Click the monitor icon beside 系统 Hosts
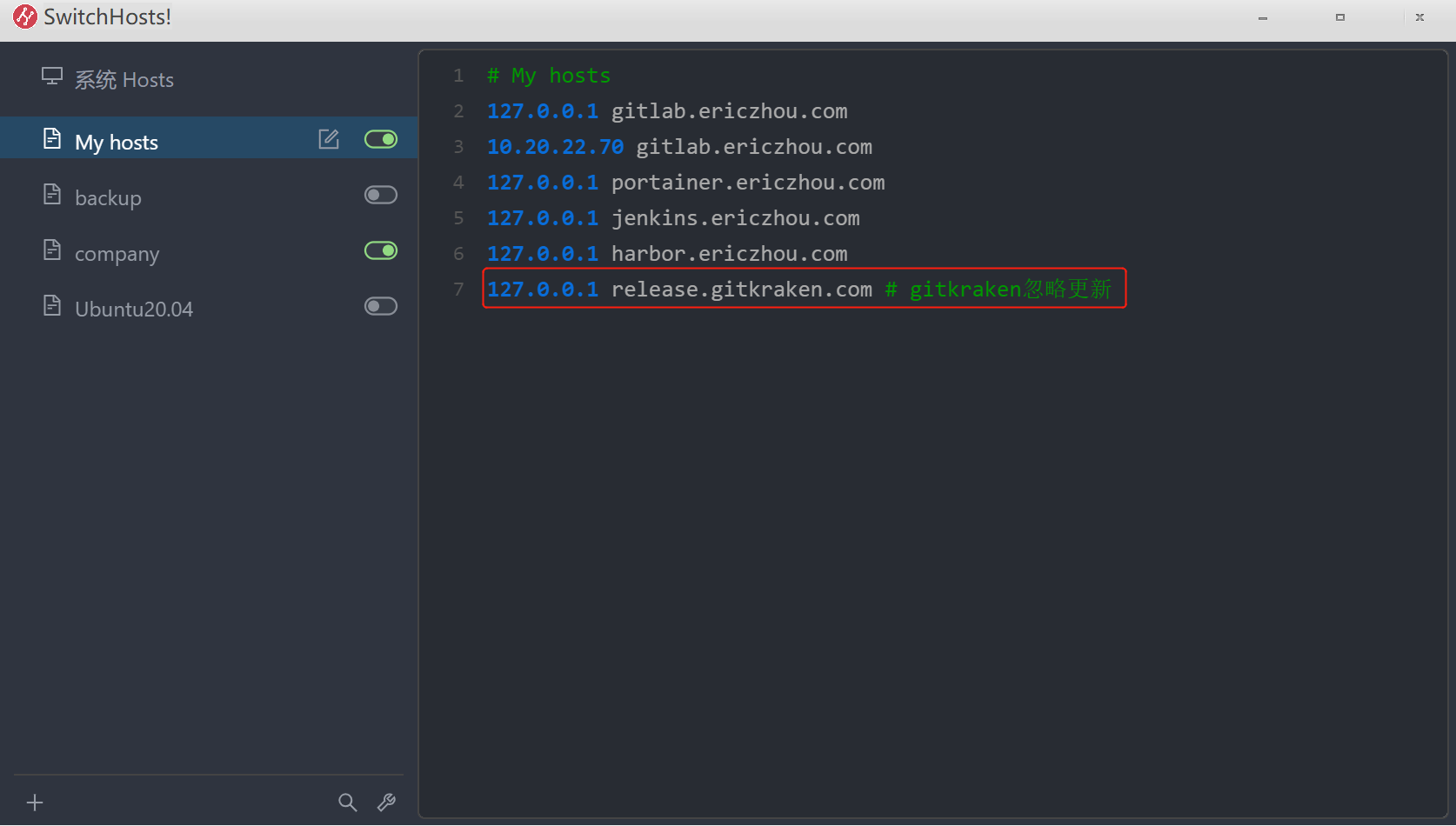 click(x=52, y=77)
